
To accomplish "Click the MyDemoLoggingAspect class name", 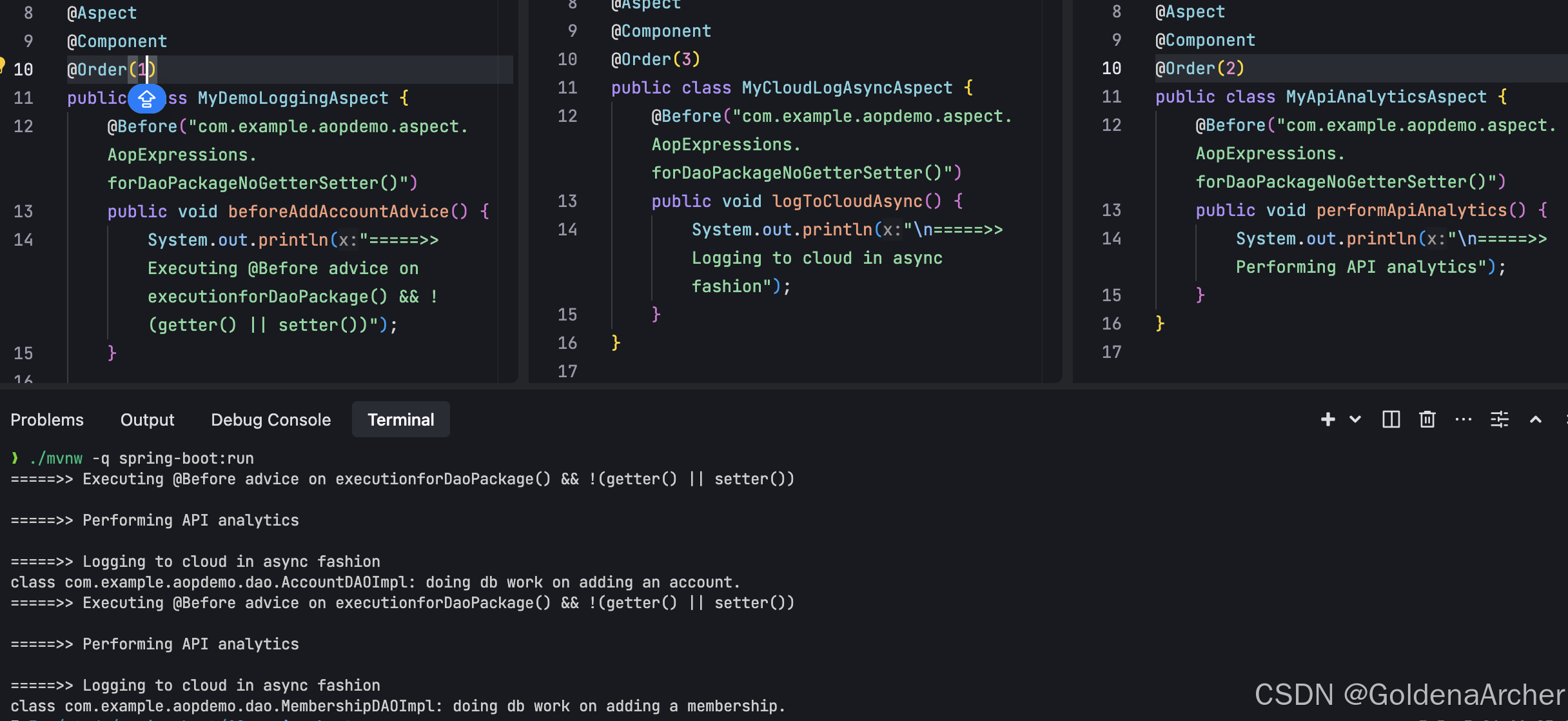I will (x=293, y=98).
